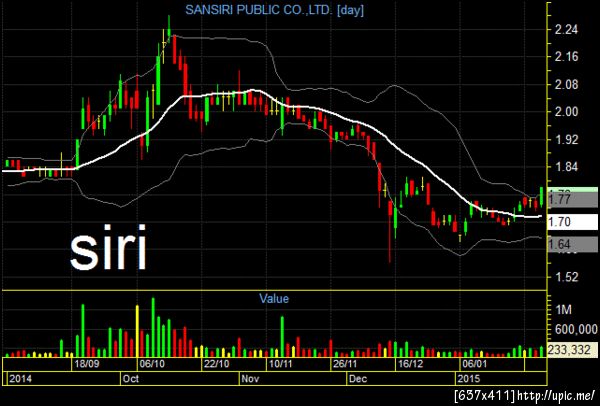Click the large siri ticker text
Viewport: 600px width, 406px height.
(108, 248)
